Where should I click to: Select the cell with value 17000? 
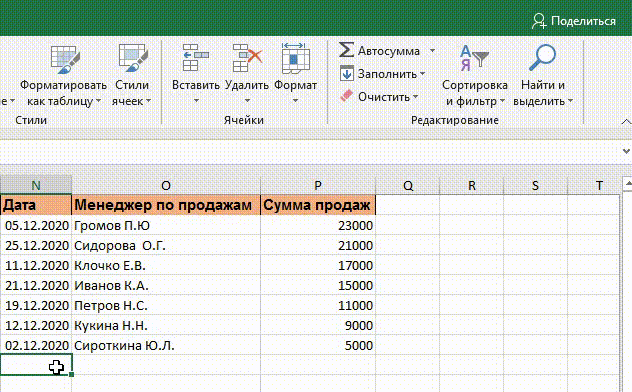[x=318, y=265]
